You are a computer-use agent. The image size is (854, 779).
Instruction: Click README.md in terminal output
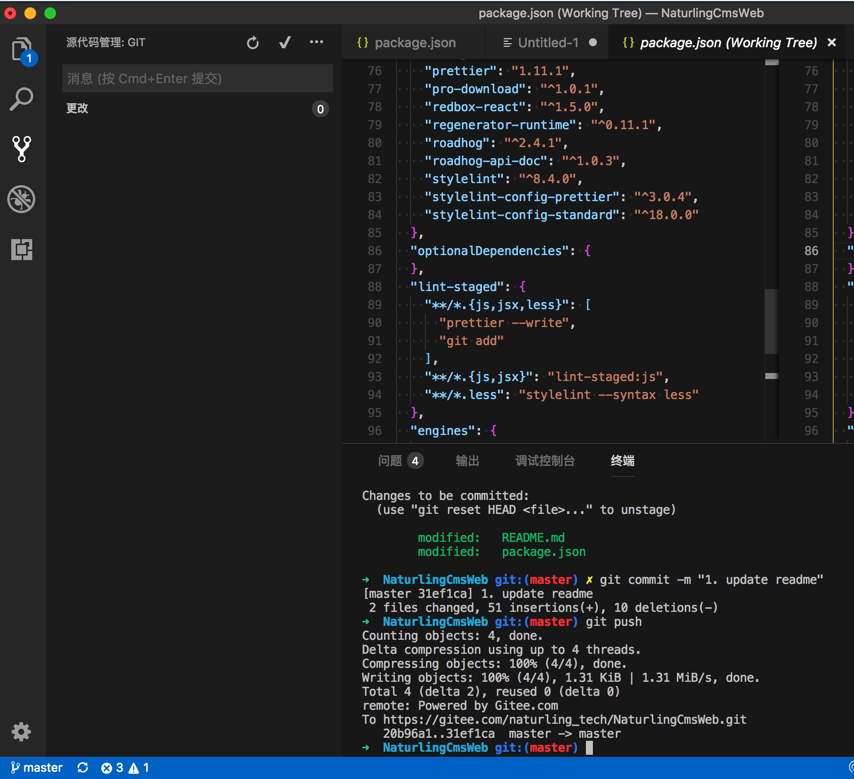point(533,538)
